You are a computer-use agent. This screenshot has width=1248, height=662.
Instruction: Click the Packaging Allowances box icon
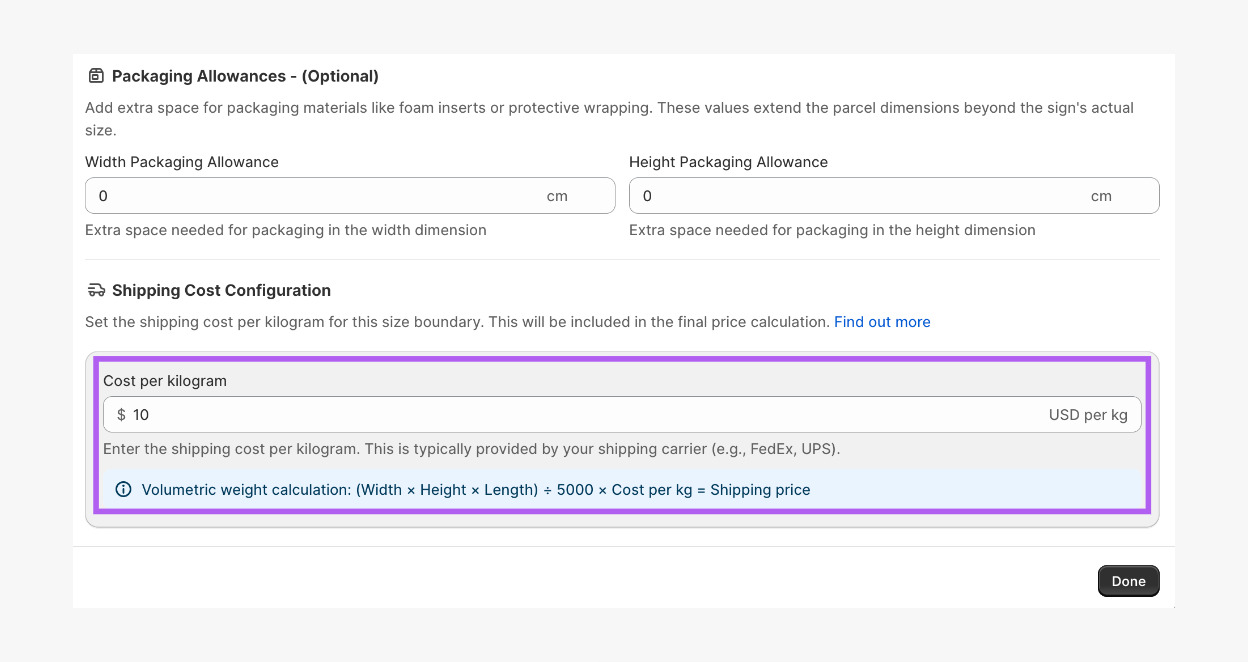point(96,76)
